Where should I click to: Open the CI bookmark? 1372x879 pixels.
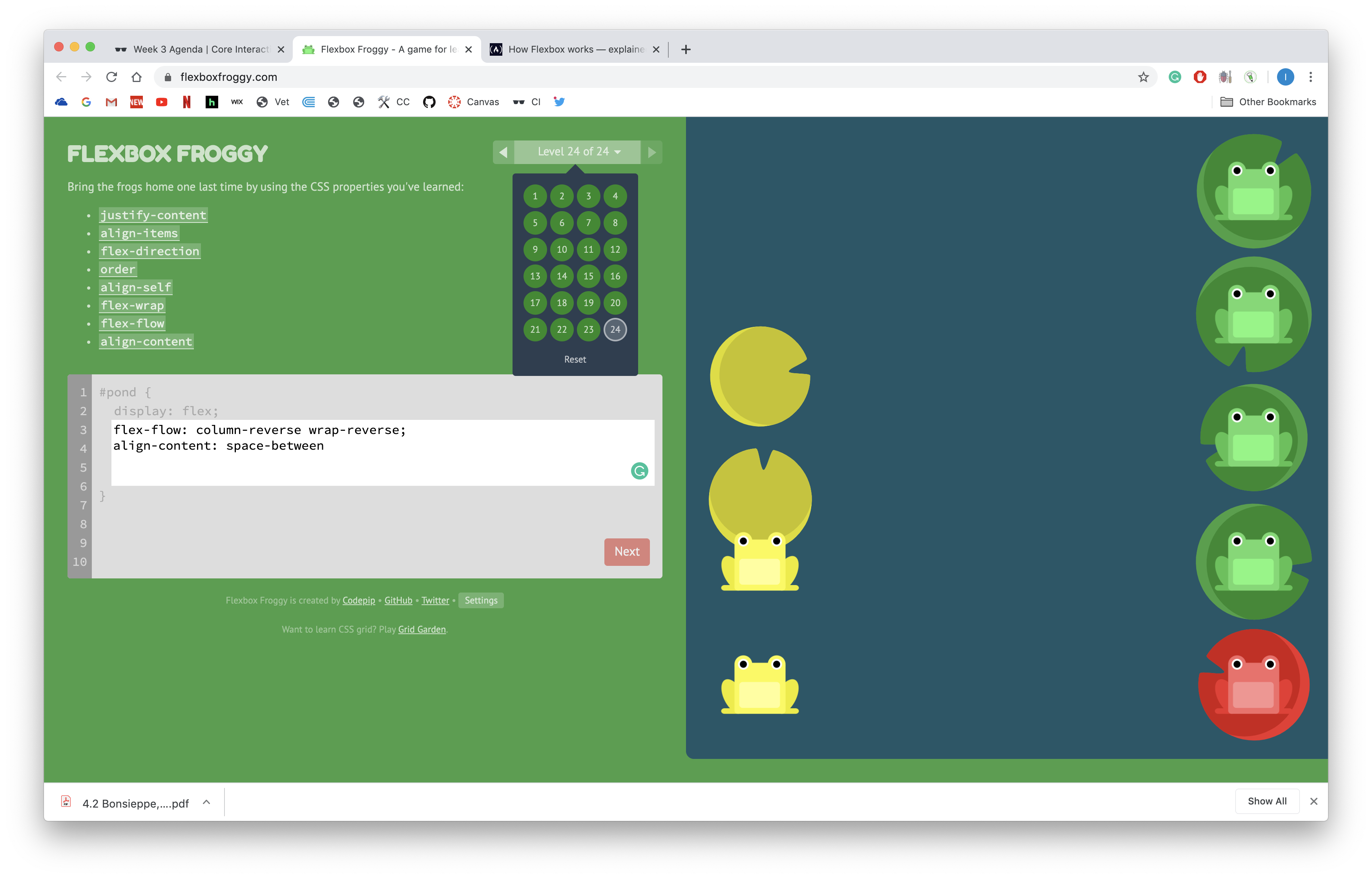point(526,102)
